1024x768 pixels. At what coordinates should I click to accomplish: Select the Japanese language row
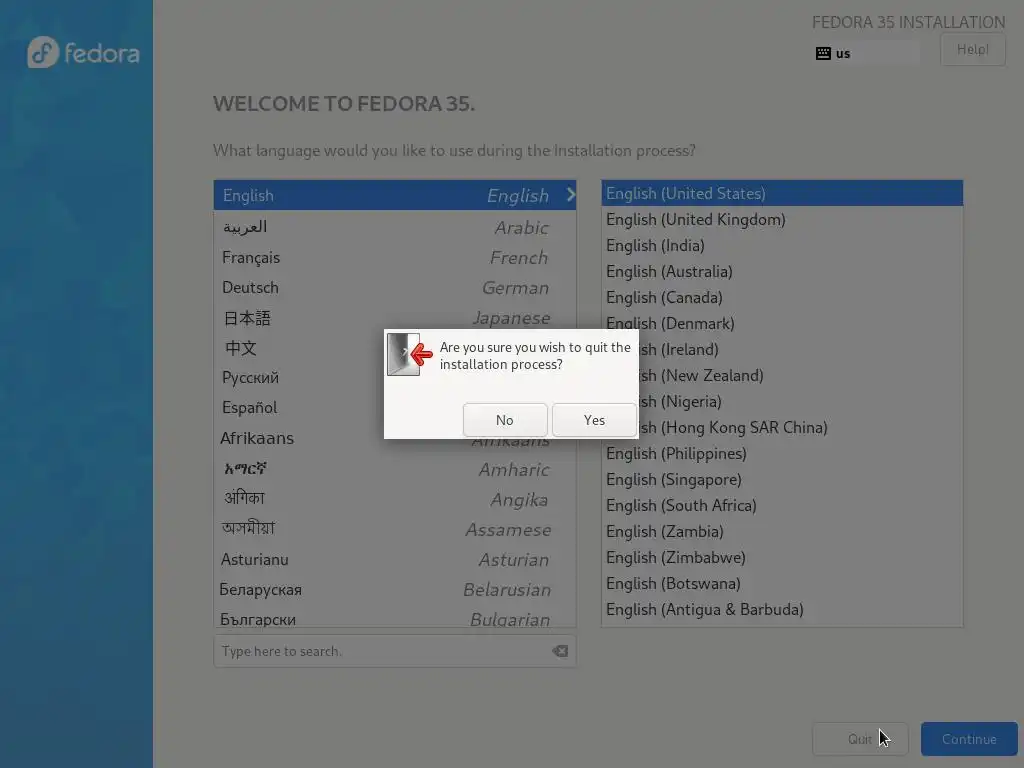point(394,318)
